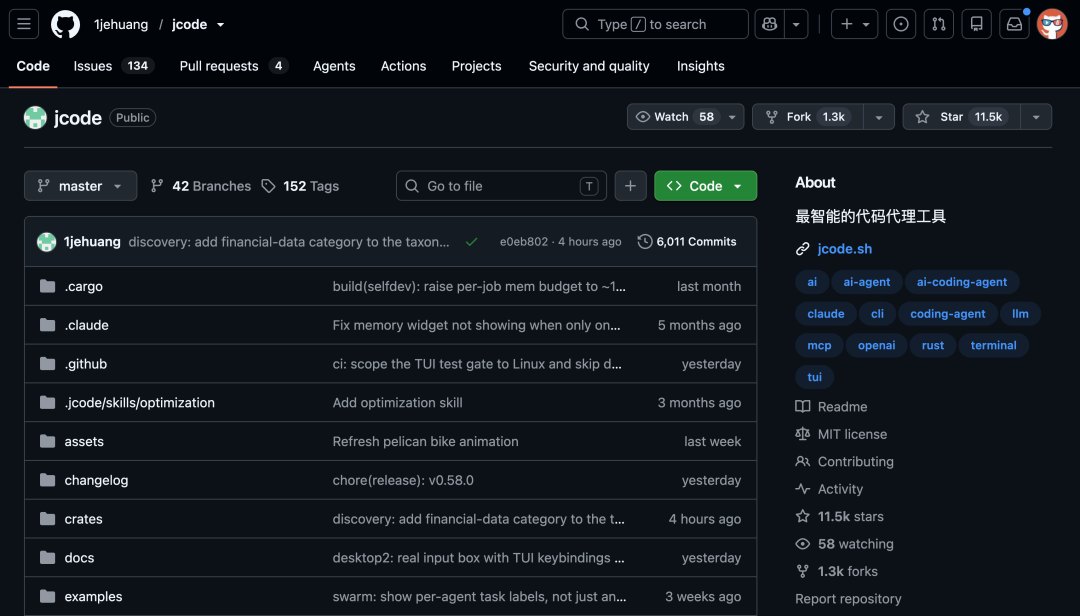This screenshot has width=1080, height=616.
Task: Open the user profile avatar menu
Action: pos(1052,24)
